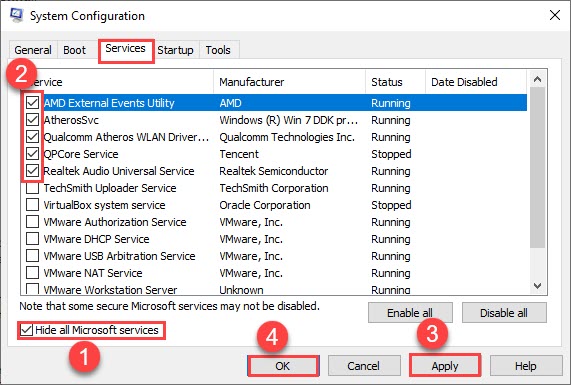The height and width of the screenshot is (385, 571).
Task: Click the scroll down arrow in services list
Action: click(537, 286)
